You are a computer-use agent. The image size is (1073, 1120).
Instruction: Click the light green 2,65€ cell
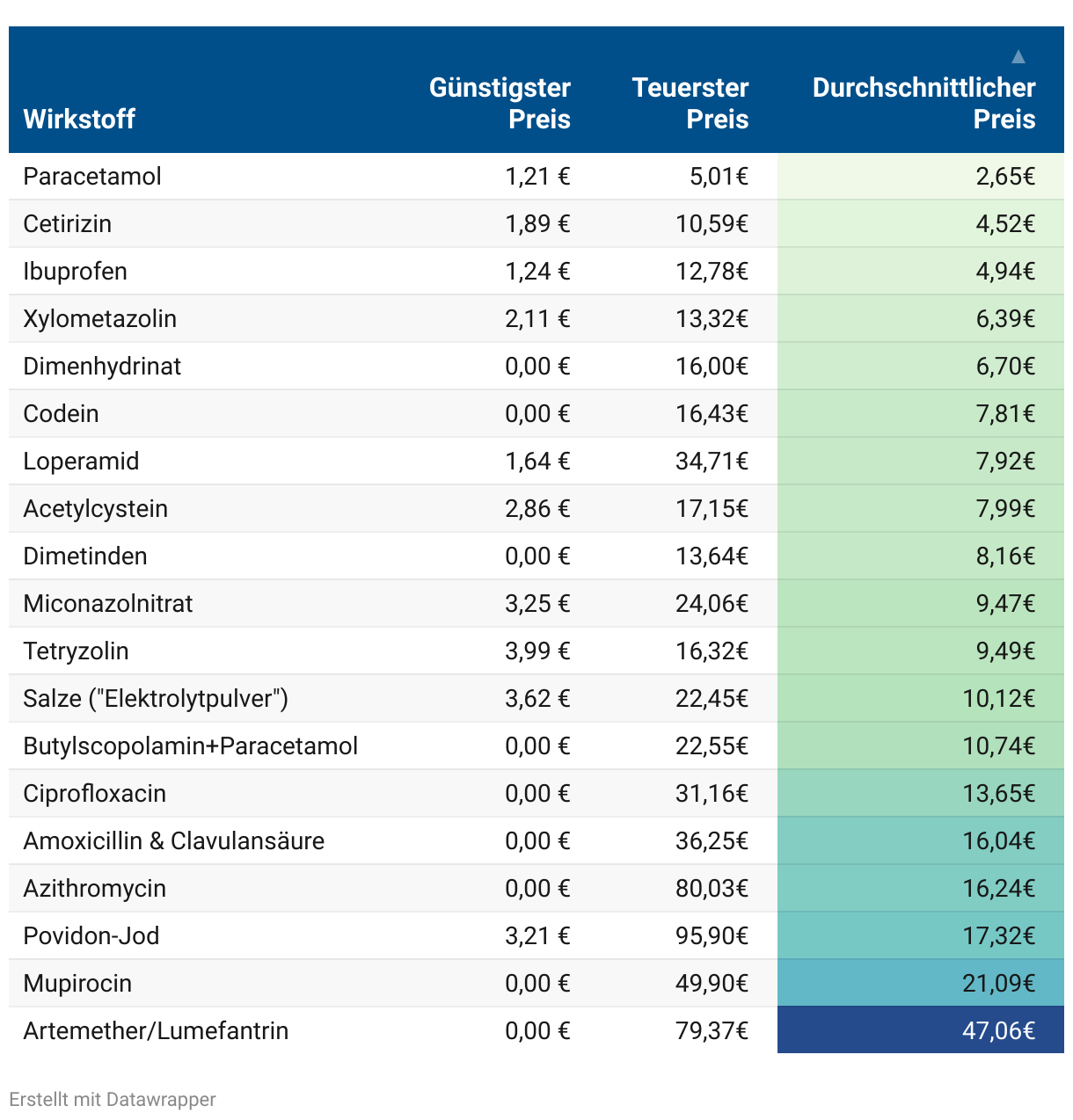point(1005,177)
